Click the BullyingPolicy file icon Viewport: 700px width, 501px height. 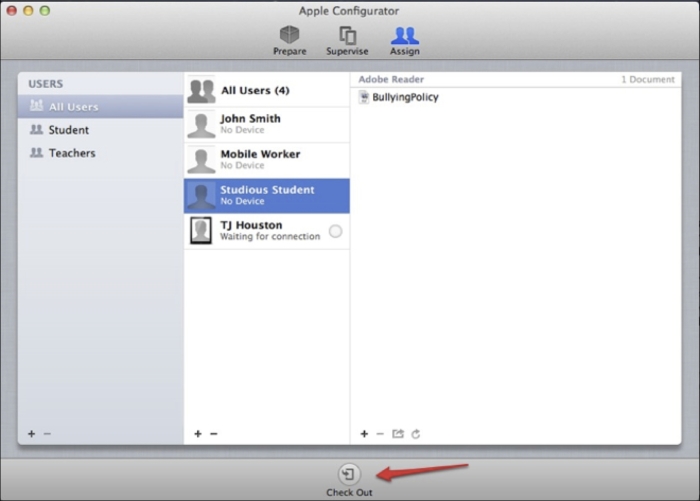point(364,97)
